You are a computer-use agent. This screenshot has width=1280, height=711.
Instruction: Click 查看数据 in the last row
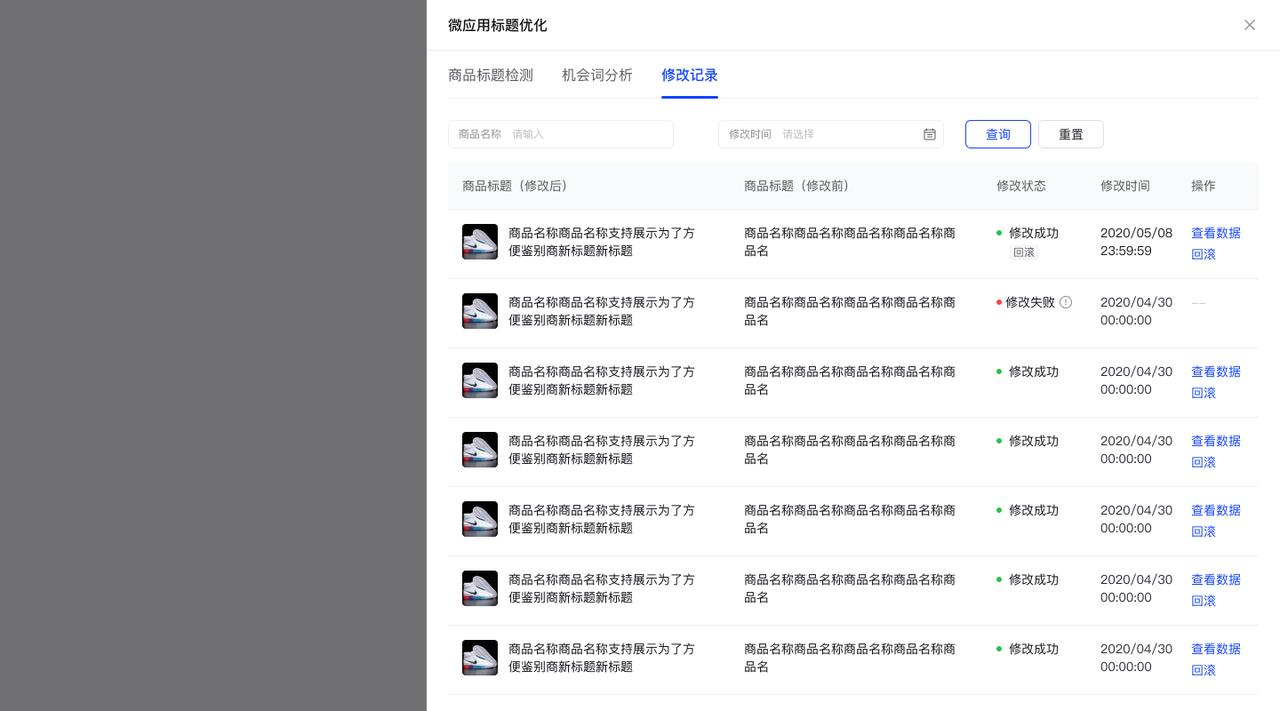point(1215,649)
